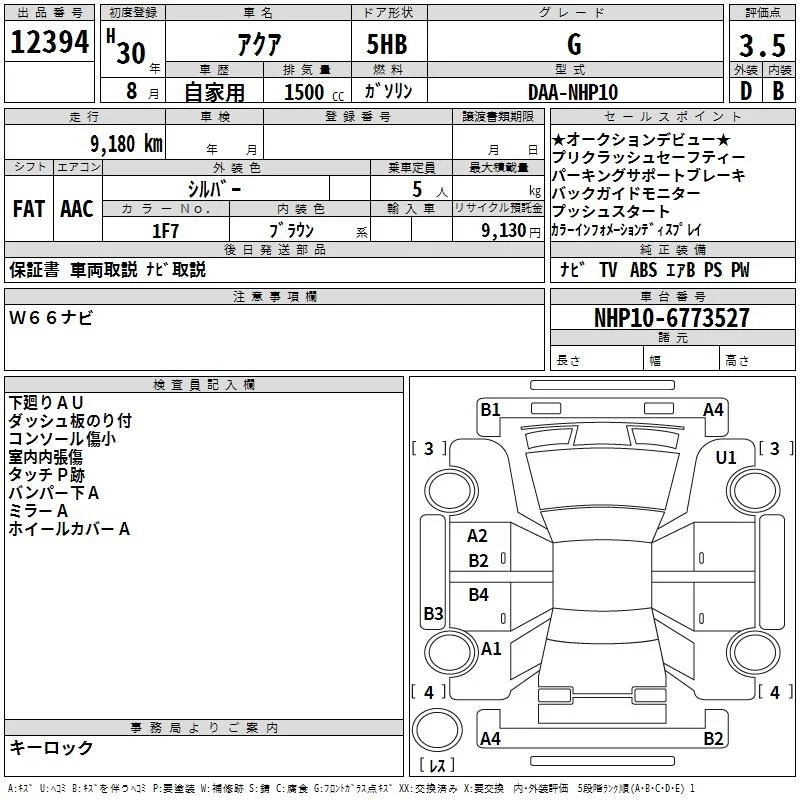The image size is (800, 800).
Task: Select the 長さ dimension field
Action: (596, 358)
